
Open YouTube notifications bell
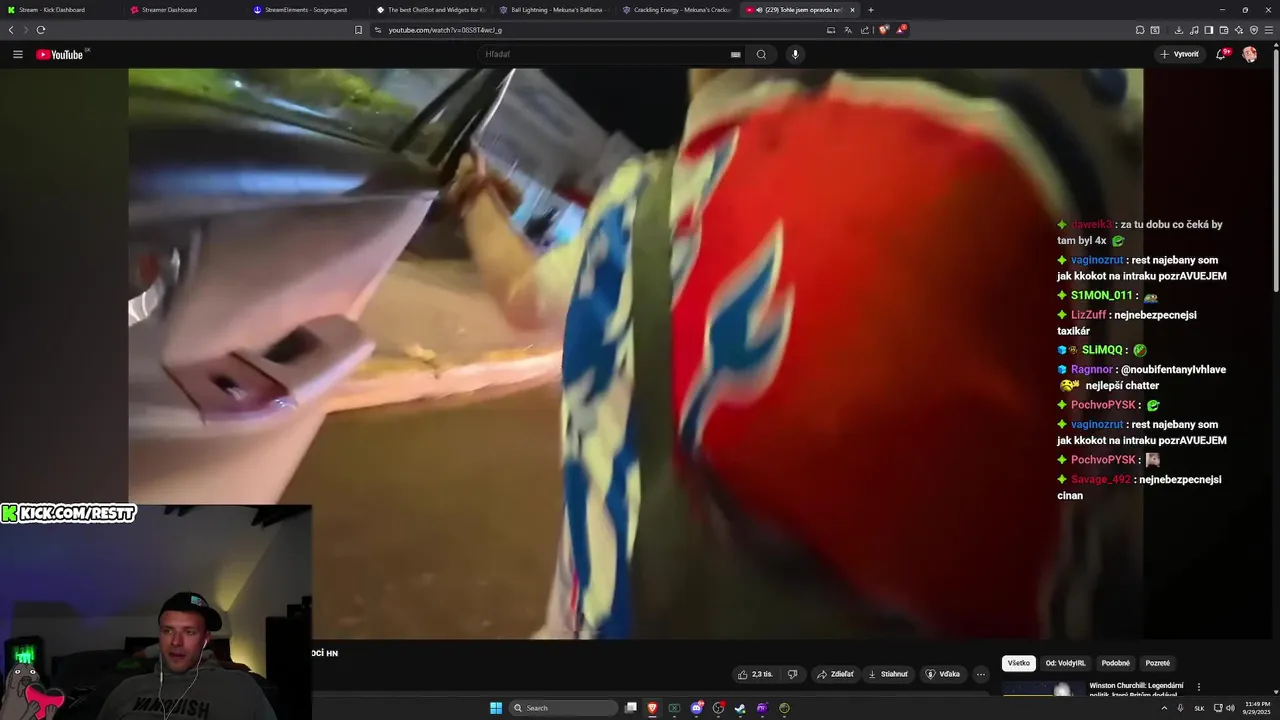[1221, 54]
